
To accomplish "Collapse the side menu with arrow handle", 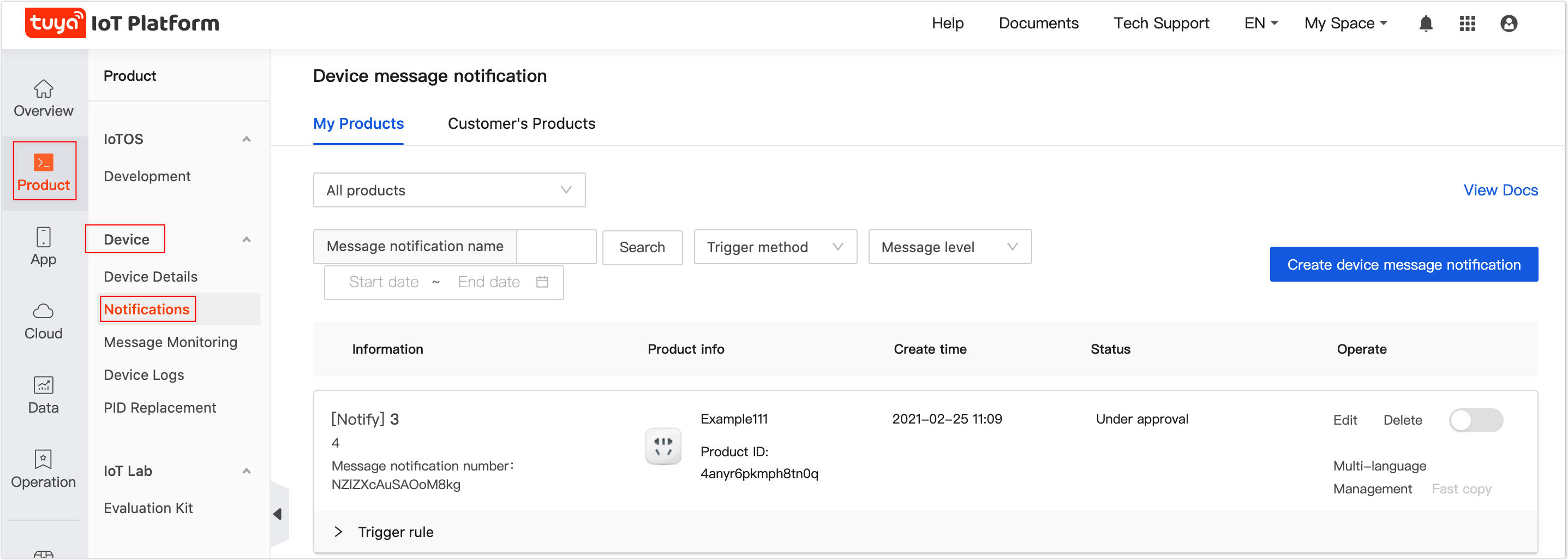I will coord(278,514).
